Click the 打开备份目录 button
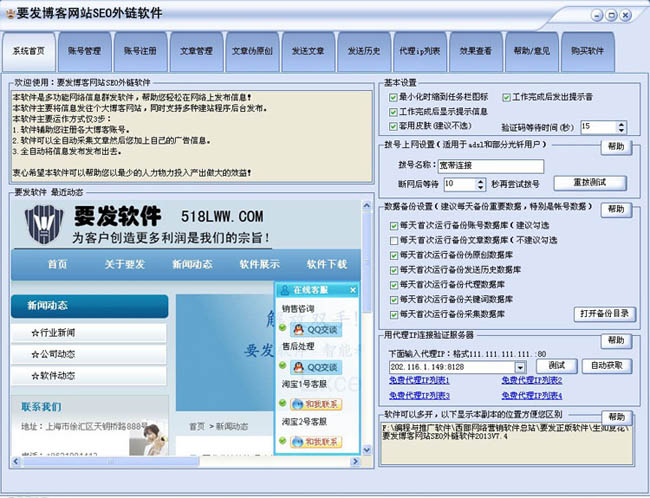Viewport: 650px width, 498px height. 604,314
